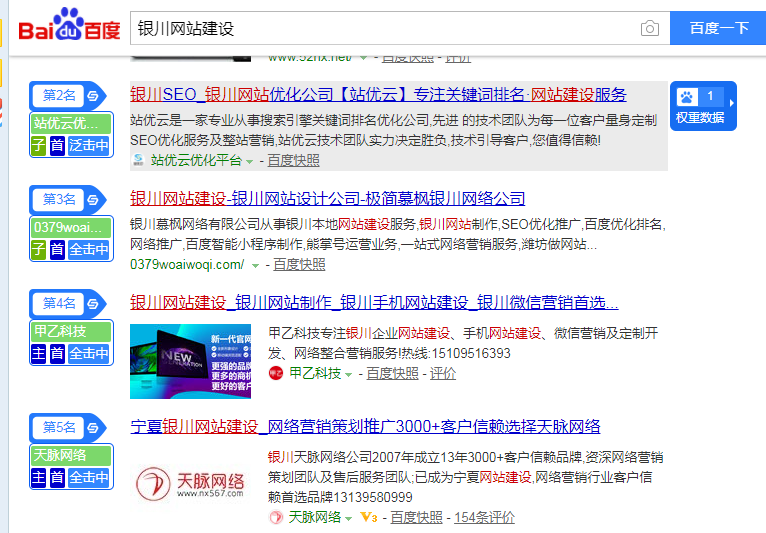Open 百度快照 for 站优云 result
This screenshot has height=533, width=766.
click(294, 160)
